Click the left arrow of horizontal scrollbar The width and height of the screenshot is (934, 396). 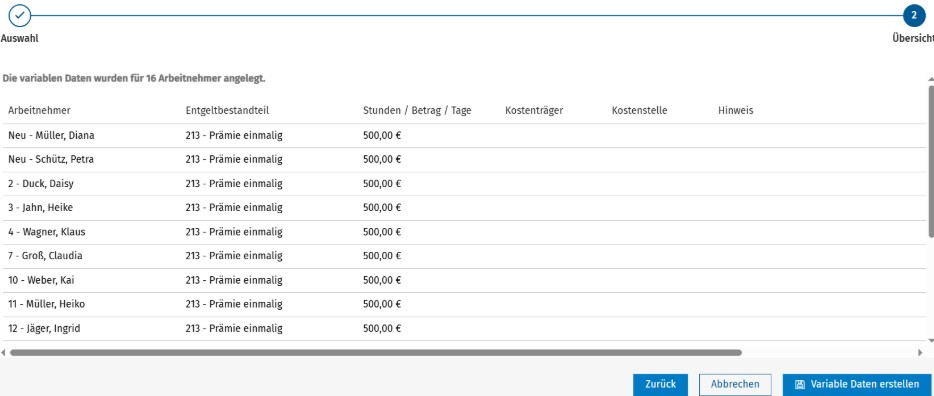(4, 353)
